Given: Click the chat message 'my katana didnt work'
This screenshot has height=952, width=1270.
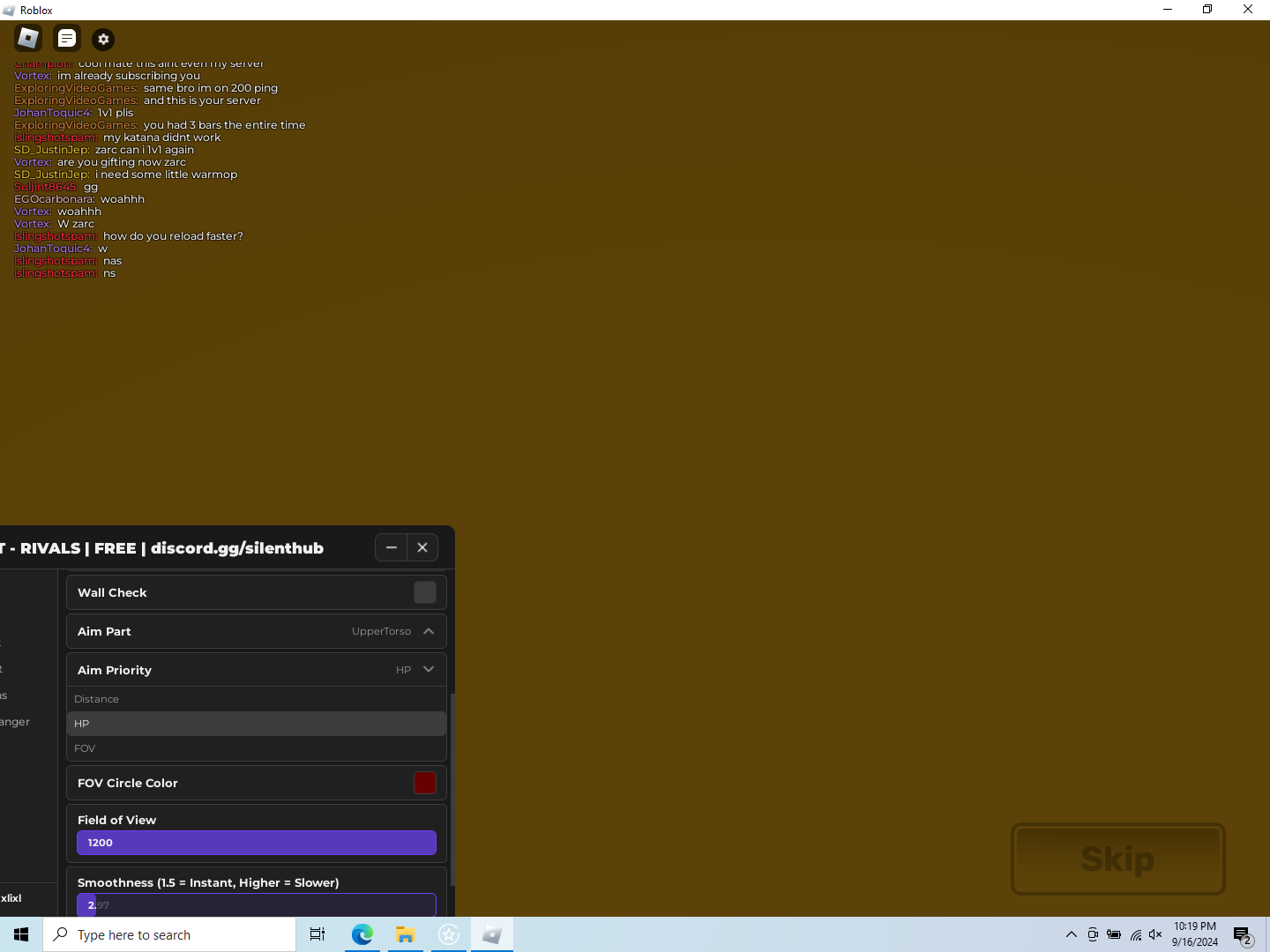Looking at the screenshot, I should 162,138.
